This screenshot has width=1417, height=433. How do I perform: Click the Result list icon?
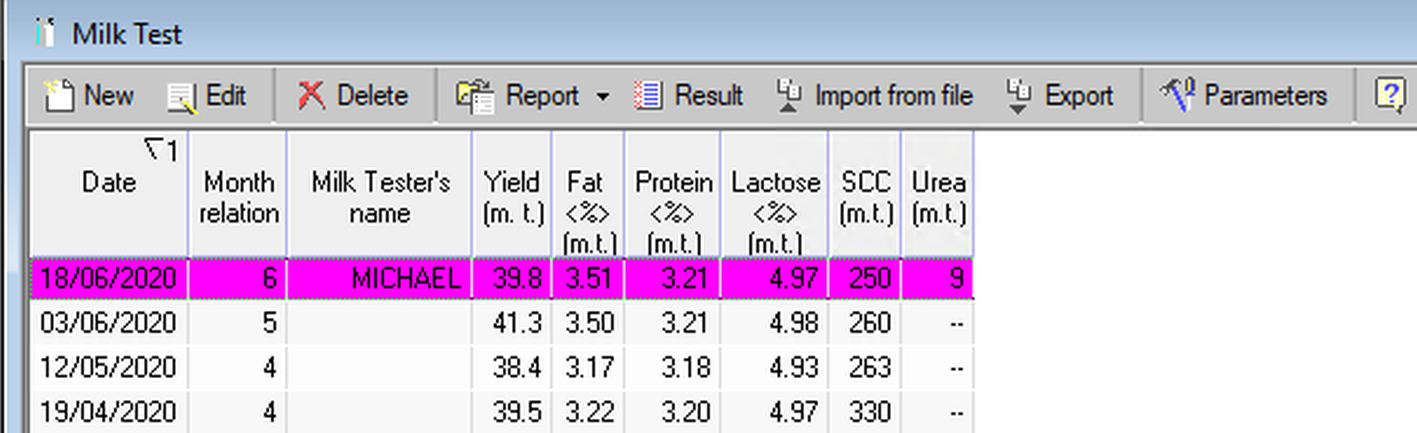[x=649, y=96]
